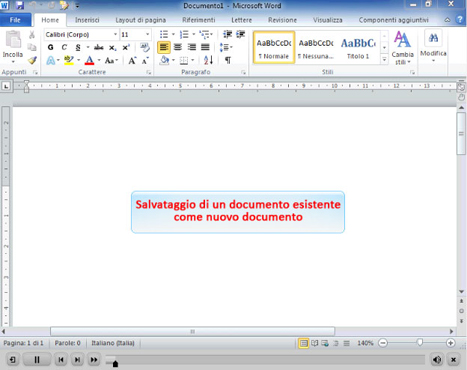The height and width of the screenshot is (370, 467).
Task: Click zoom out minus button
Action: 383,343
